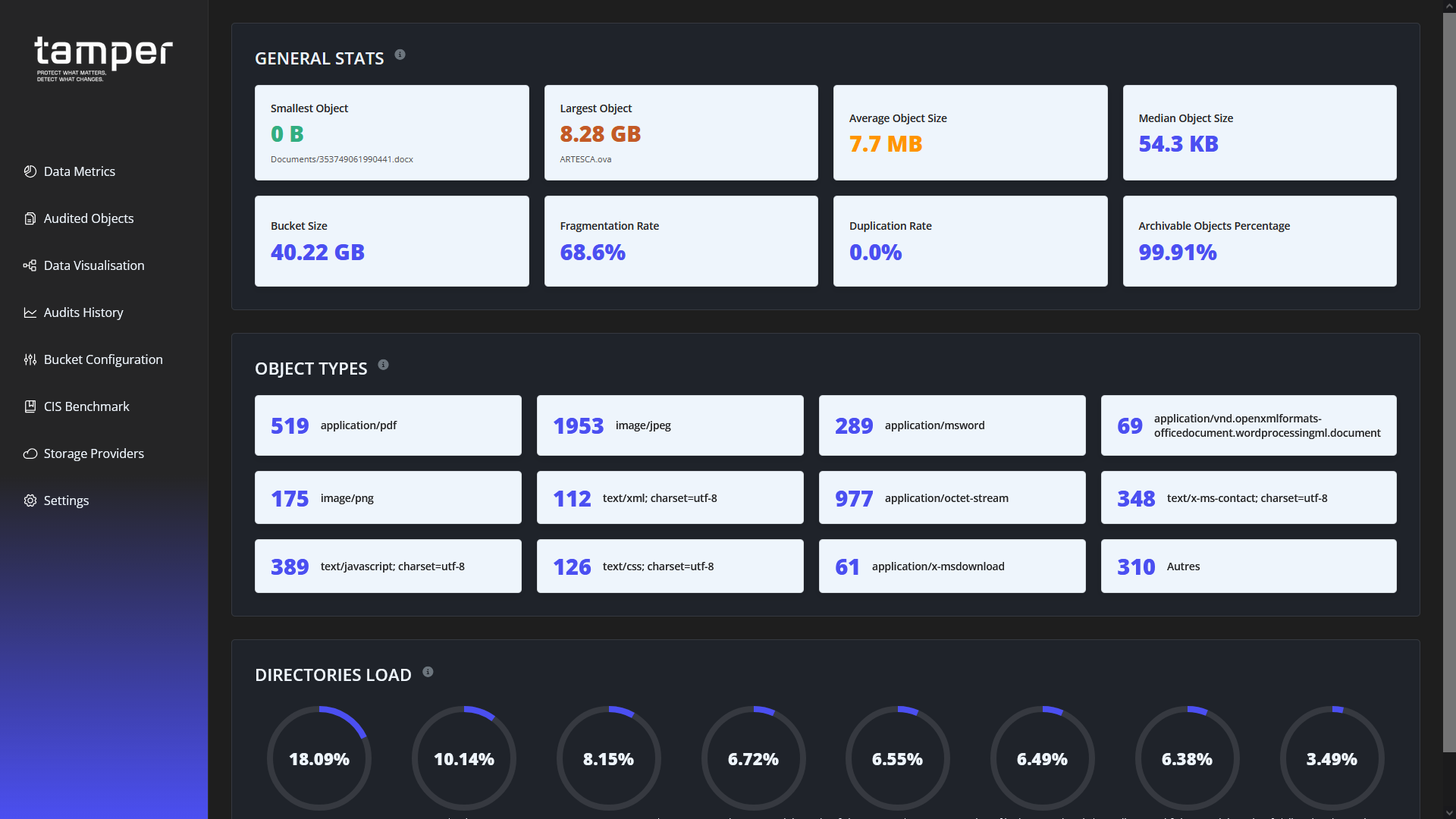Click the 1953 image/jpeg type card
Screen dimensions: 1456x819
[670, 425]
